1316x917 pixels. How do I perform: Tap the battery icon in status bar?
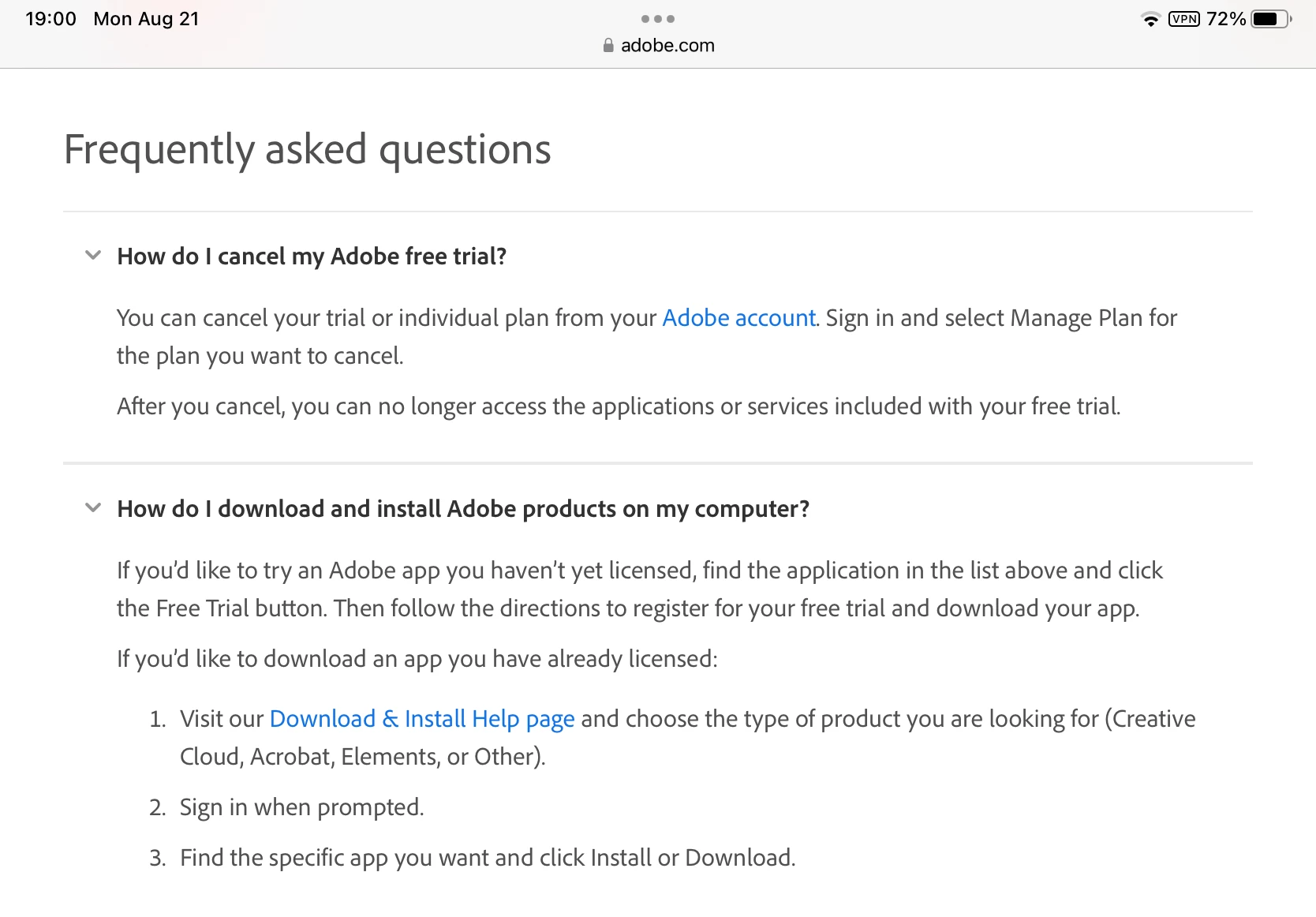[1269, 19]
